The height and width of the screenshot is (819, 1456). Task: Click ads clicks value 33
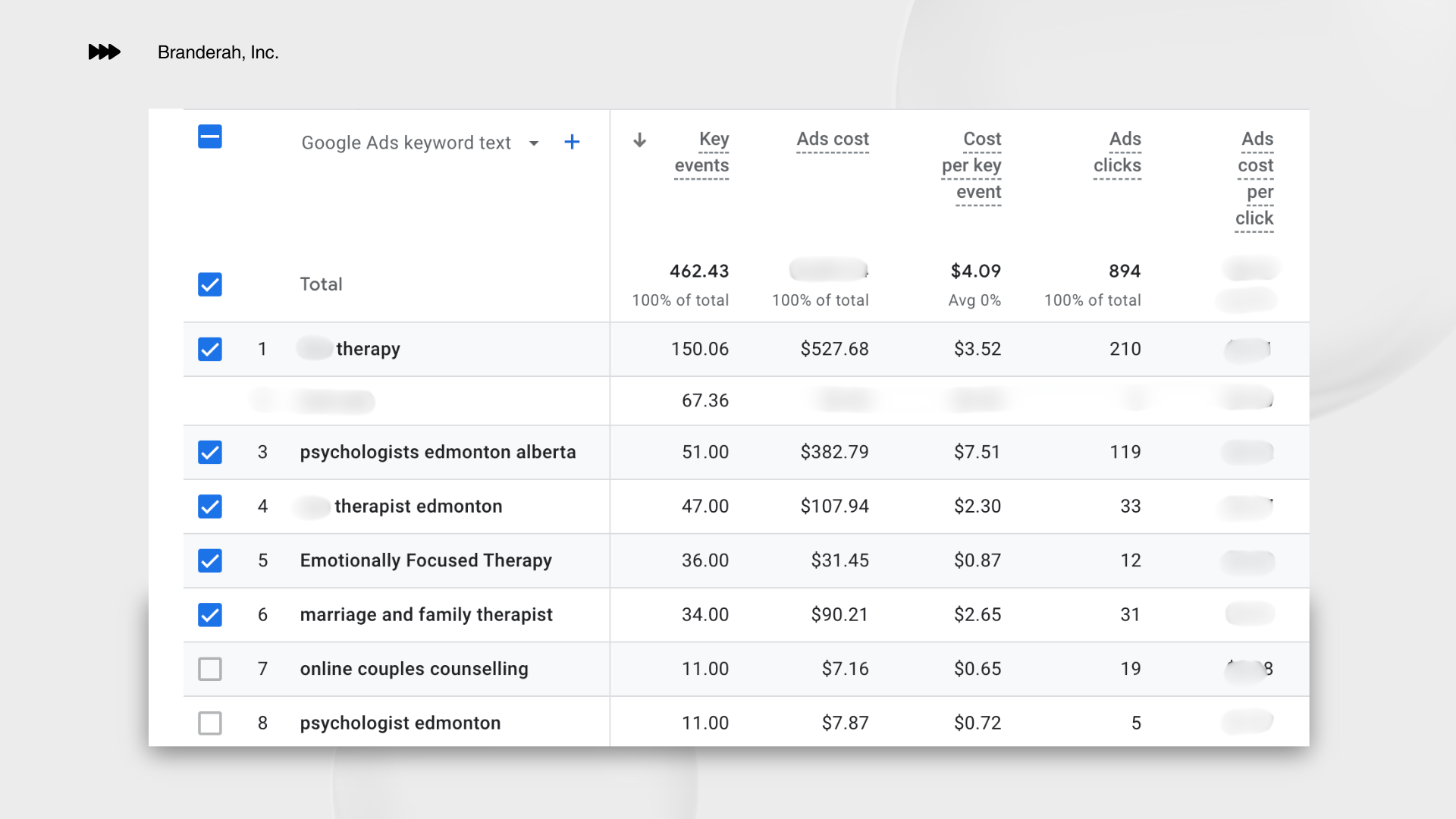click(x=1131, y=506)
